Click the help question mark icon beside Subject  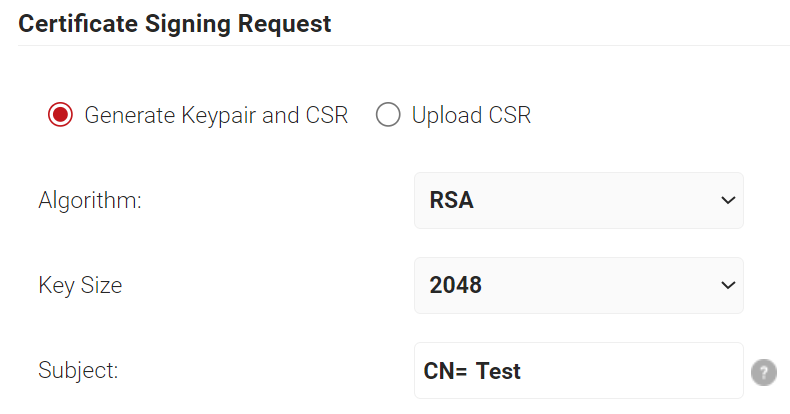pyautogui.click(x=764, y=372)
